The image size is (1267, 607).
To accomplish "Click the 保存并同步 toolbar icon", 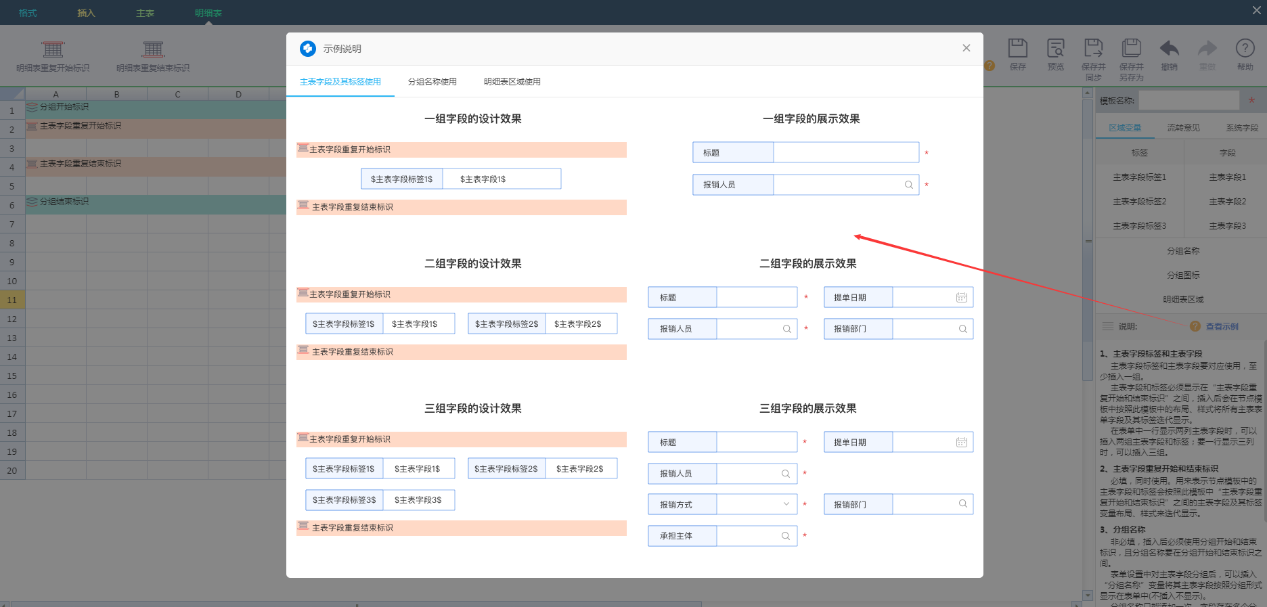I will (1094, 50).
